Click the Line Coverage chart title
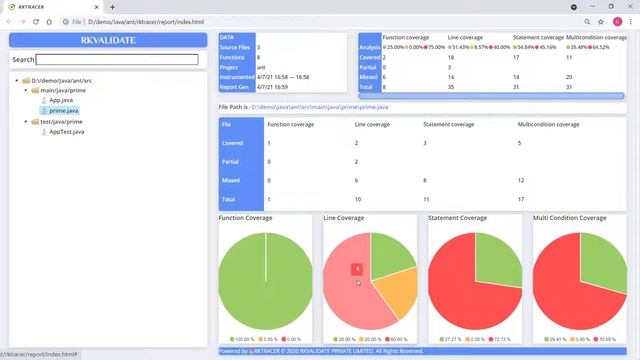The height and width of the screenshot is (360, 640). 344,218
